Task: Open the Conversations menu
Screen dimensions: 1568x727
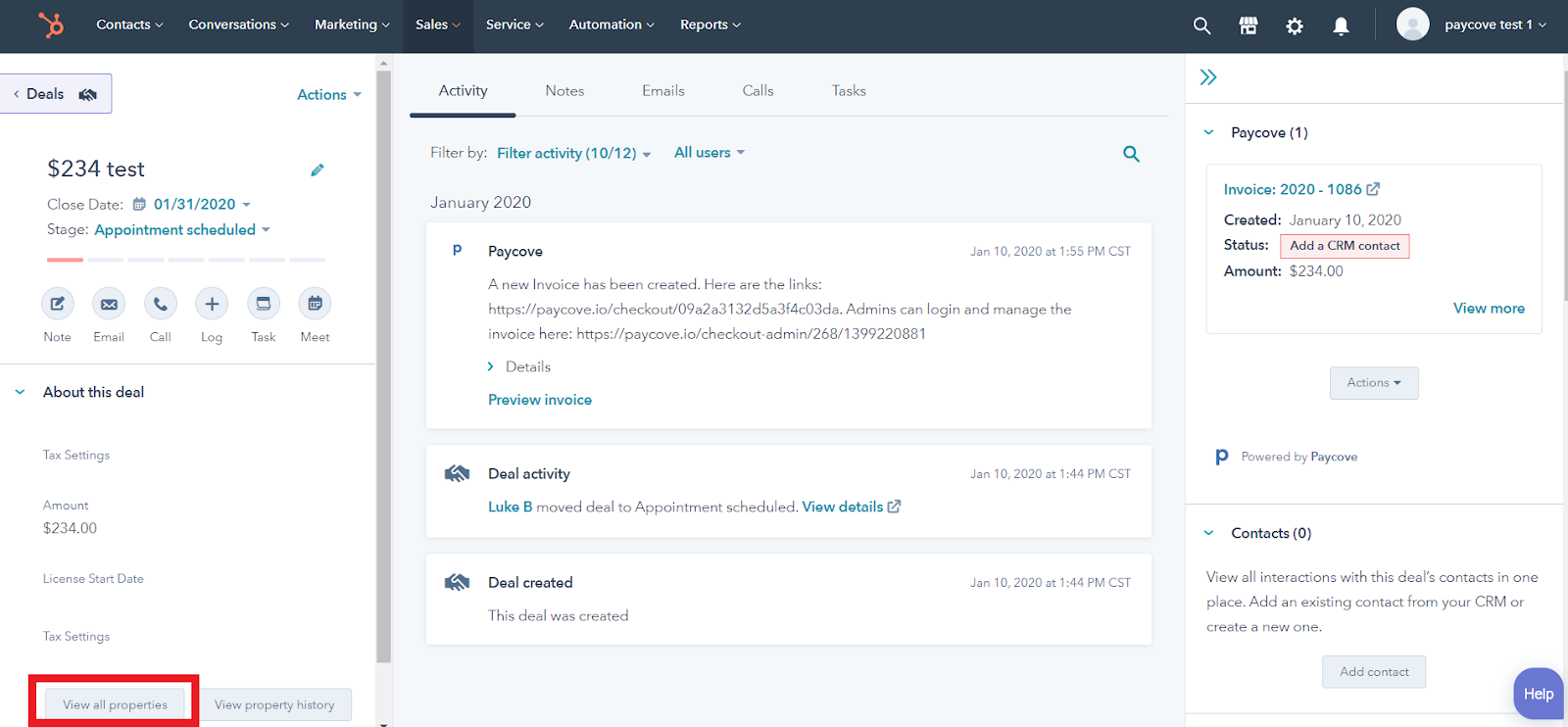Action: [x=239, y=24]
